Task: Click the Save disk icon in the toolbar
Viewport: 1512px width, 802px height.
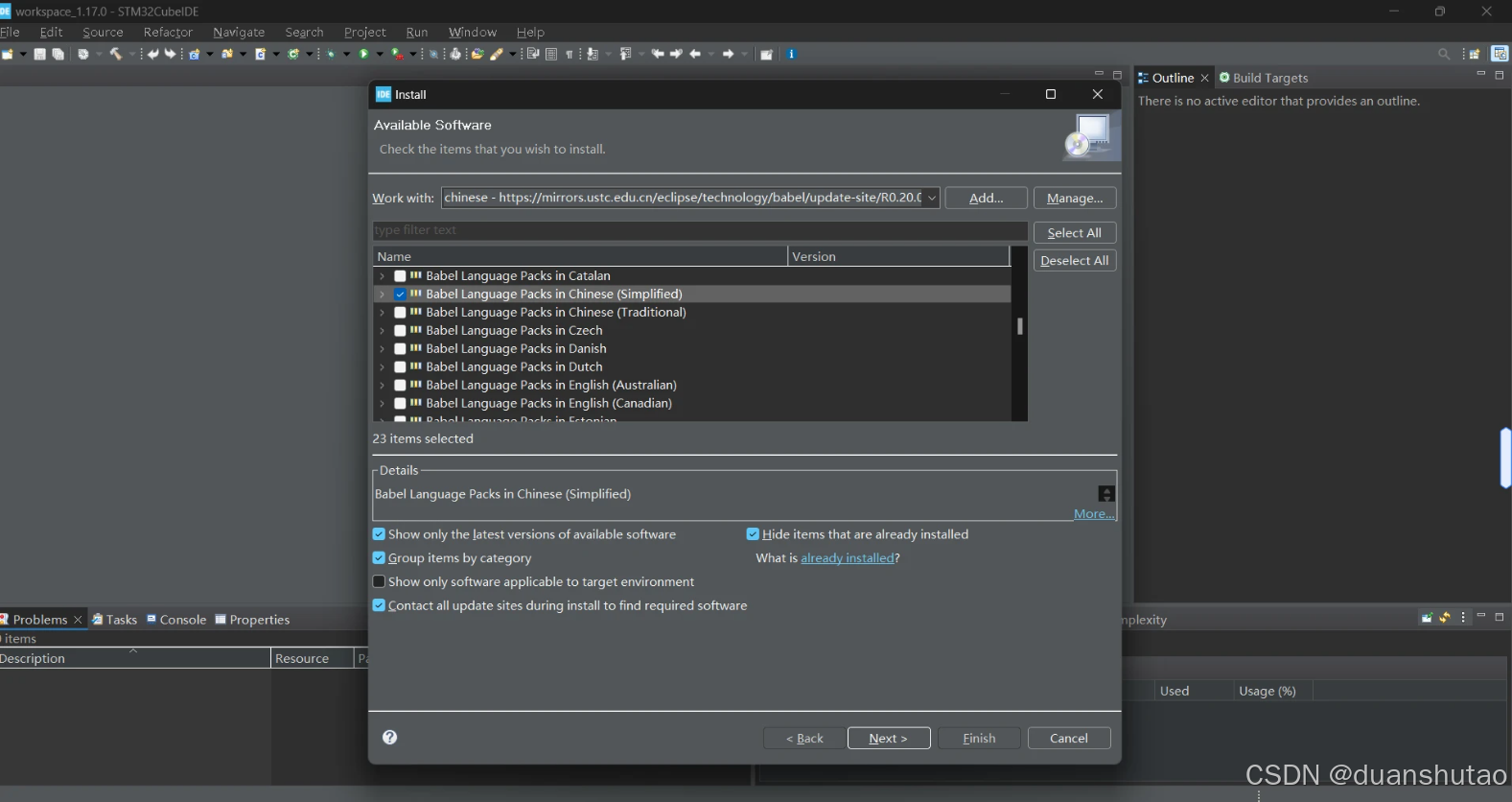Action: [x=39, y=54]
